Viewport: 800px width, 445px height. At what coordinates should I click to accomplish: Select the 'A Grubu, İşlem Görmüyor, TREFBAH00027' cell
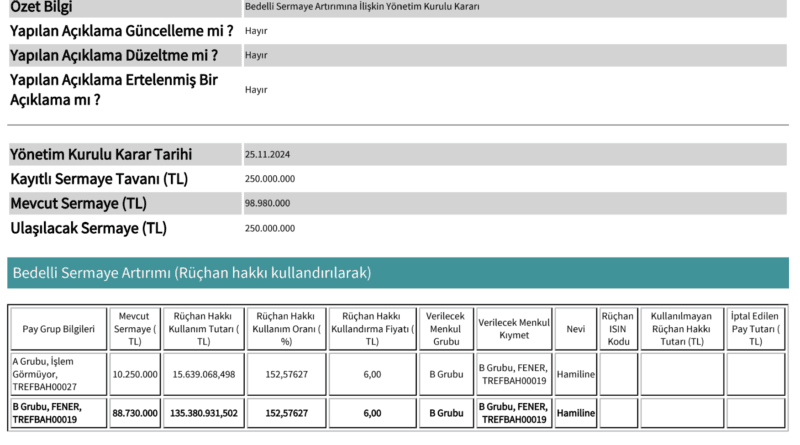click(59, 374)
